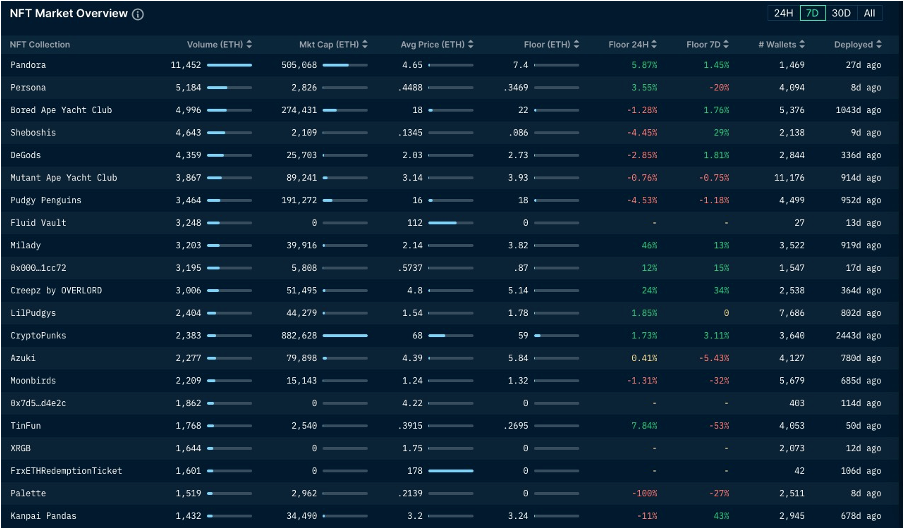Screen dimensions: 904x528
Task: Sort by Volume (ETH) arrows icon
Action: coord(249,44)
